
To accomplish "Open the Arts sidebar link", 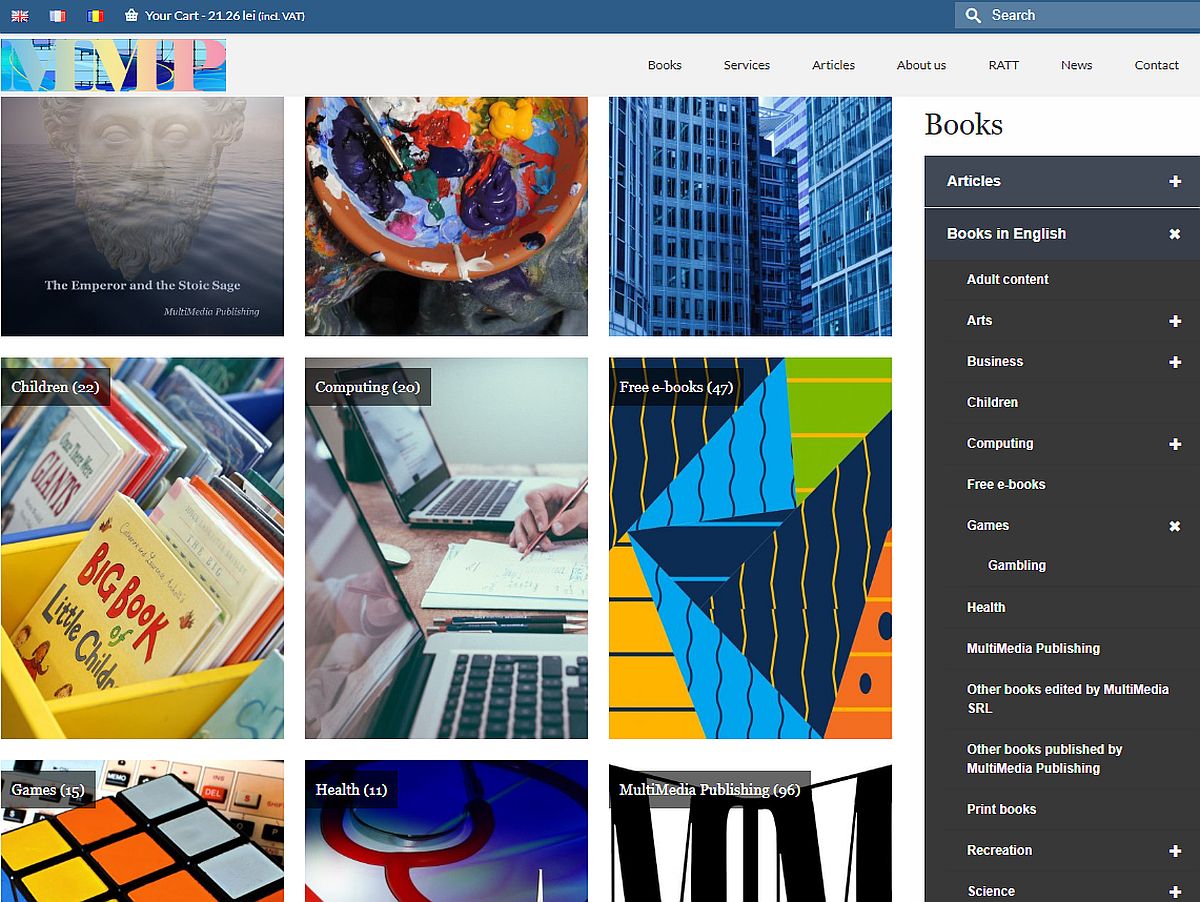I will point(979,320).
